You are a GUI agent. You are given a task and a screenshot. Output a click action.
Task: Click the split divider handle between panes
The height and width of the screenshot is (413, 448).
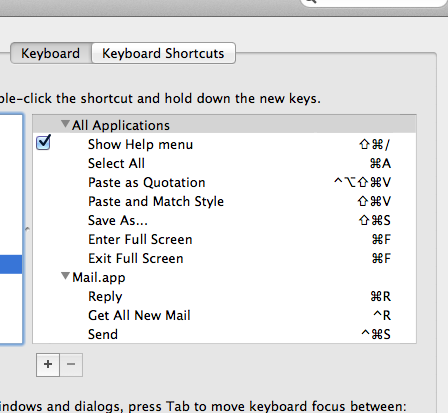coord(27,229)
